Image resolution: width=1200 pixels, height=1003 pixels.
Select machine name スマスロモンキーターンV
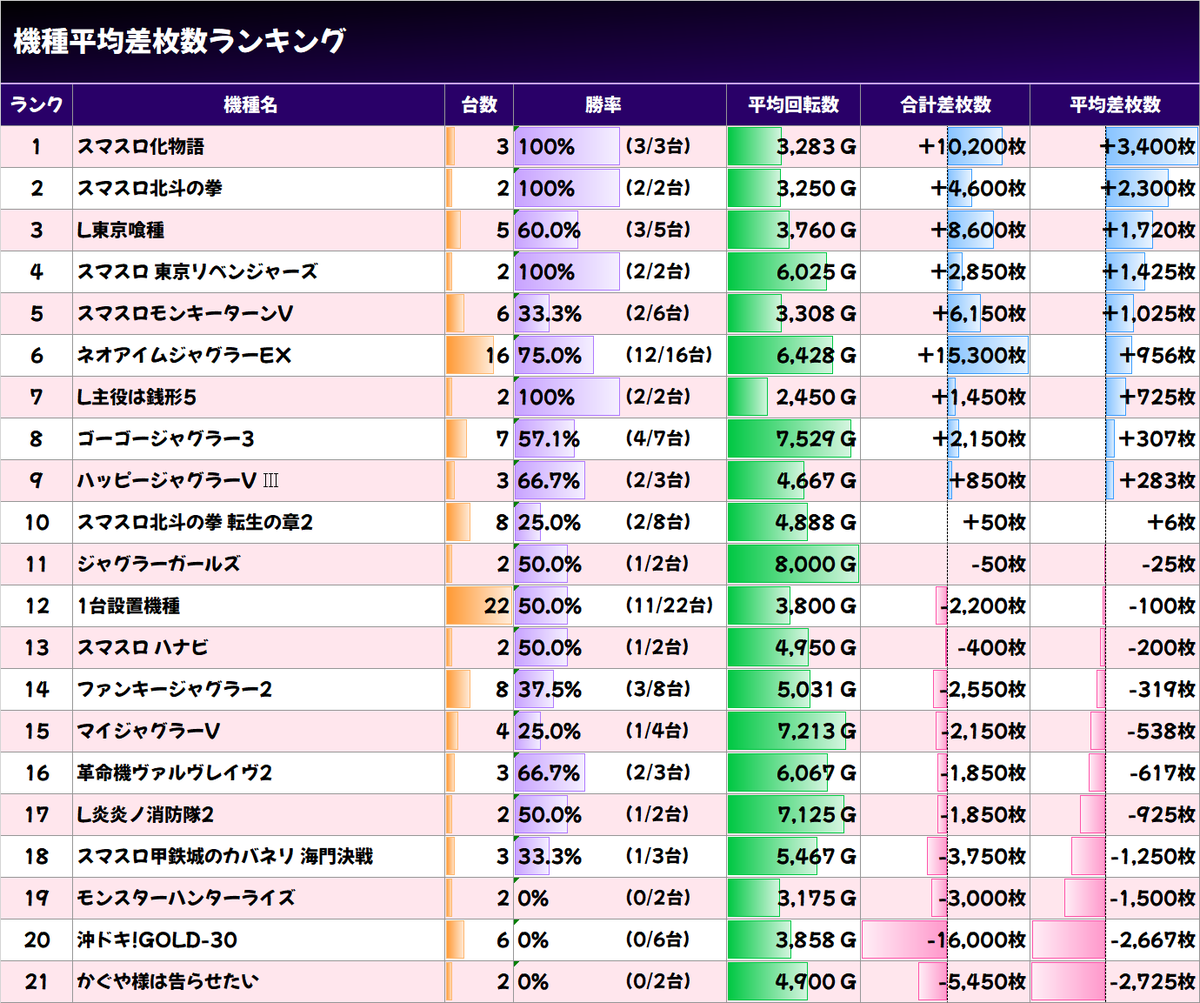tap(185, 314)
